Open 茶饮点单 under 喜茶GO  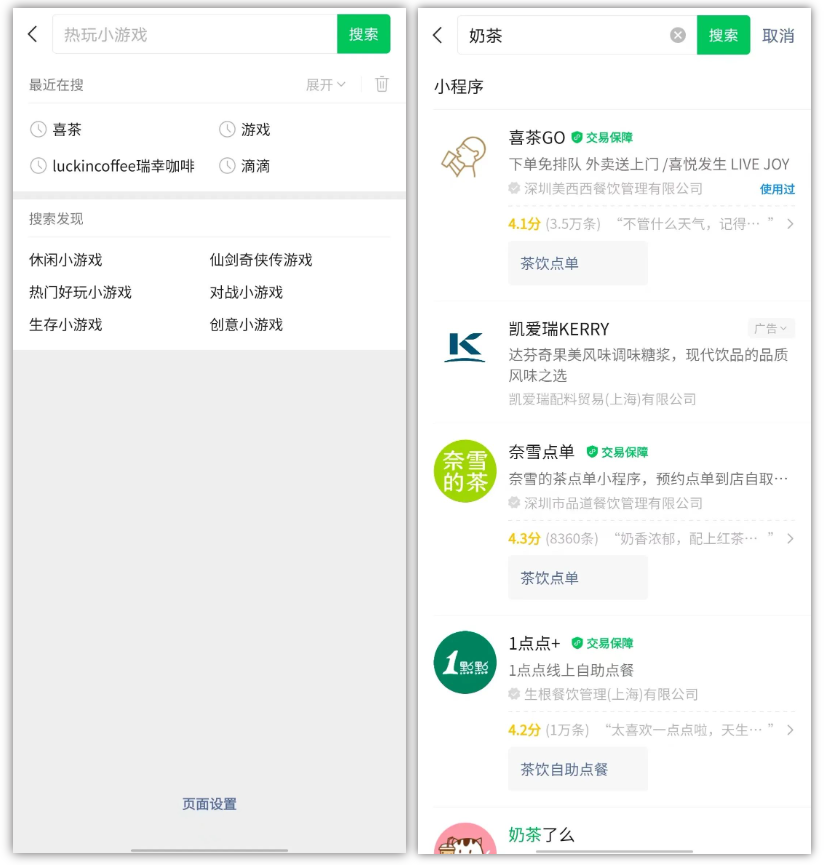coord(577,263)
